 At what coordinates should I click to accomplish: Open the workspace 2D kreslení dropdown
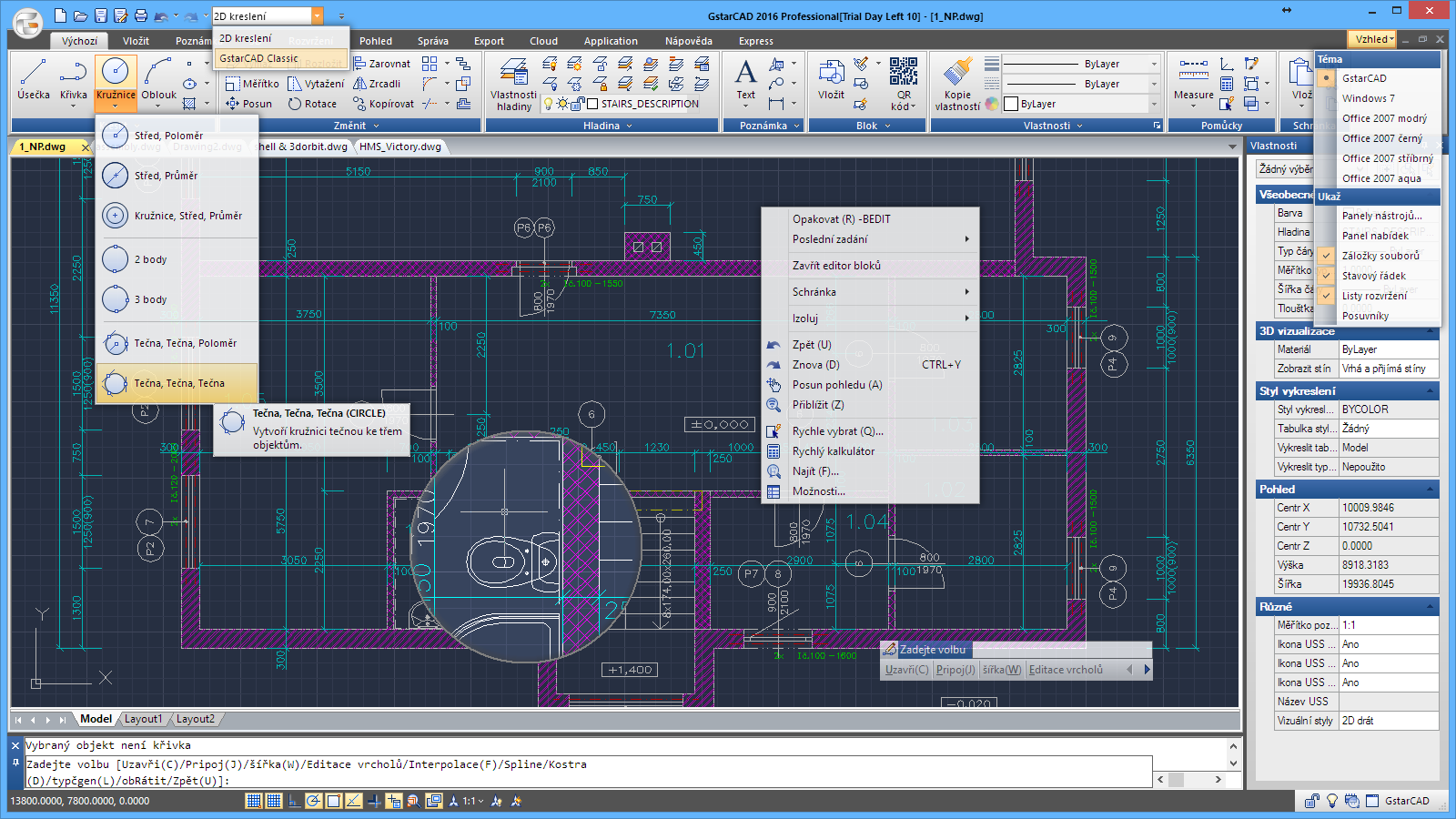tap(317, 15)
